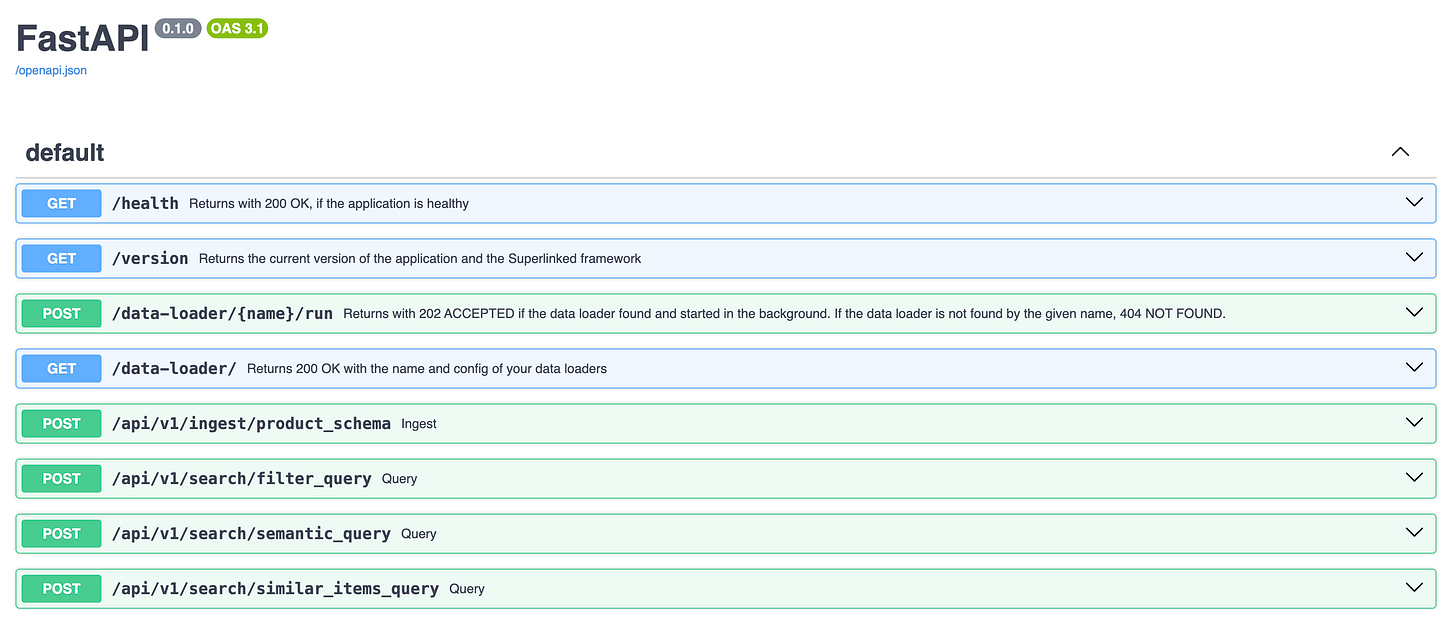Expand the search/filter_query chevron
Screen dimensions: 1456x632
point(1414,478)
